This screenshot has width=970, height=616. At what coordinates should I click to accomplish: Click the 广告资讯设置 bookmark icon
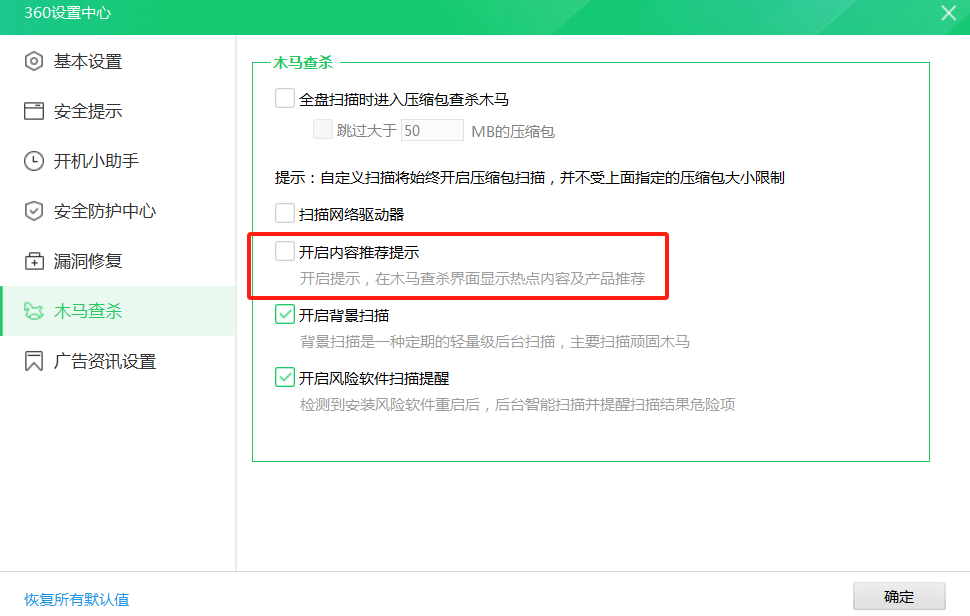[x=34, y=361]
